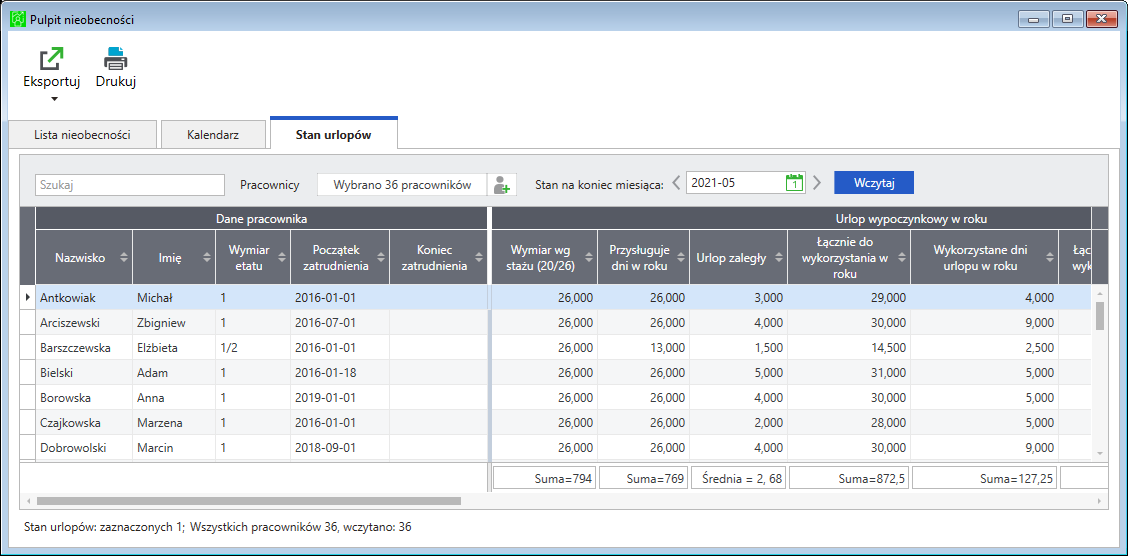The width and height of the screenshot is (1128, 556).
Task: Click the Wybrano 36 pracowników field
Action: click(x=402, y=184)
